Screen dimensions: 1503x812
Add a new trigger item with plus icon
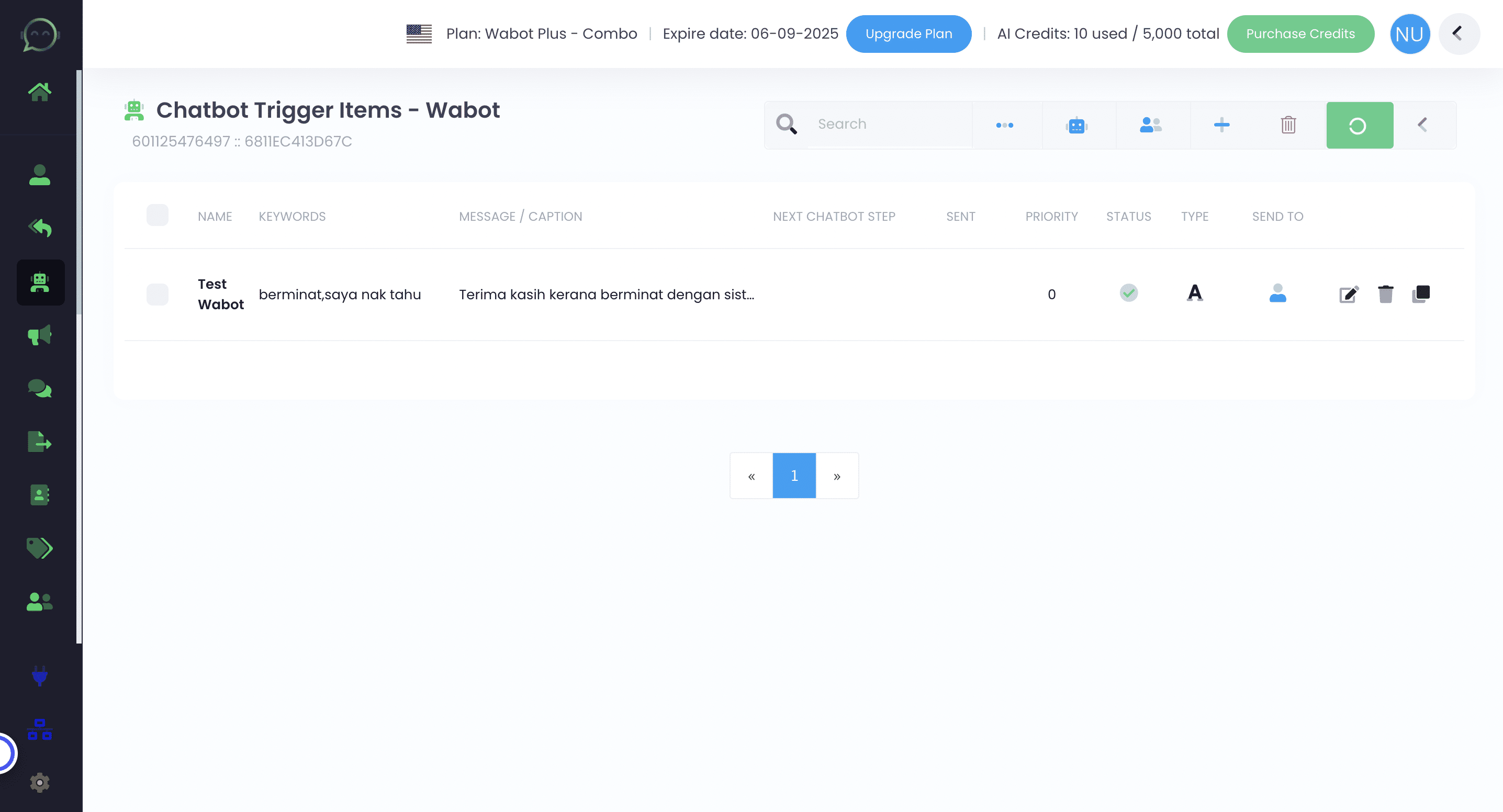click(x=1221, y=125)
